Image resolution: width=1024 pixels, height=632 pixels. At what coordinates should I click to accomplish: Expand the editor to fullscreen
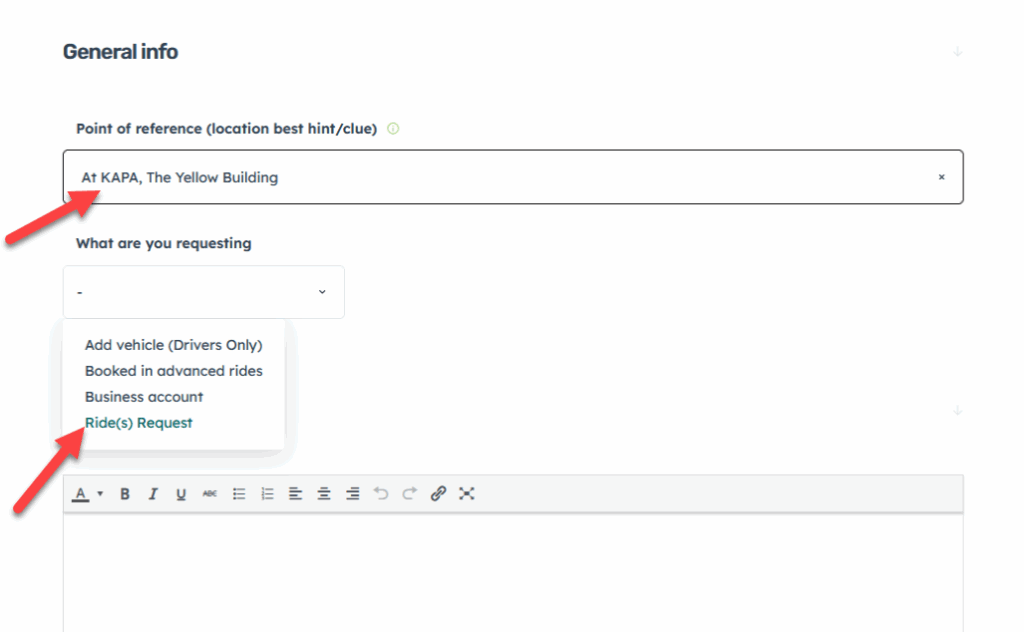pyautogui.click(x=466, y=494)
